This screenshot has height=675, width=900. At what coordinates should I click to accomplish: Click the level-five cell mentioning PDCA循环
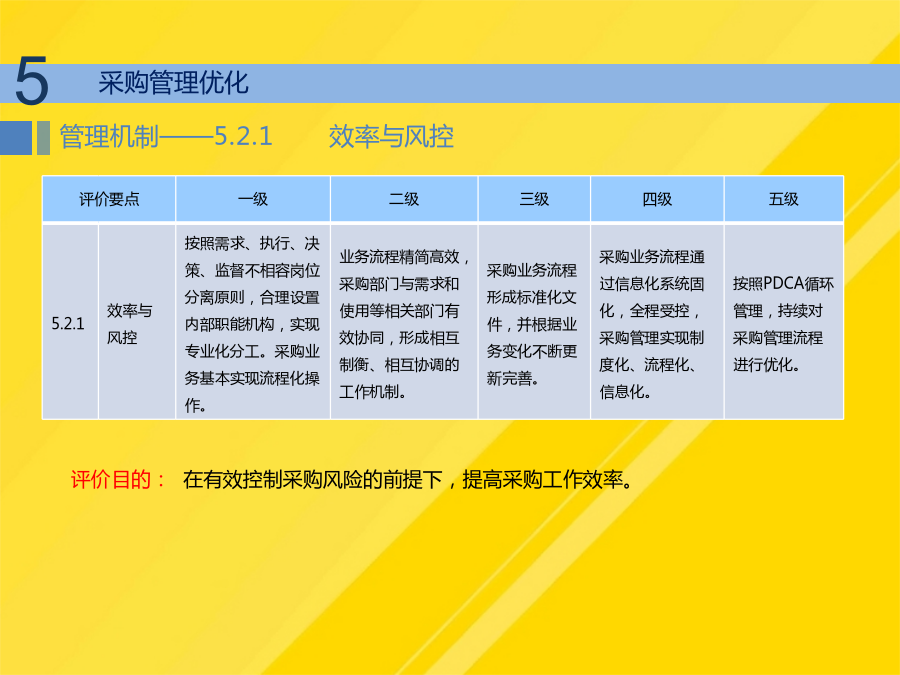(x=783, y=322)
